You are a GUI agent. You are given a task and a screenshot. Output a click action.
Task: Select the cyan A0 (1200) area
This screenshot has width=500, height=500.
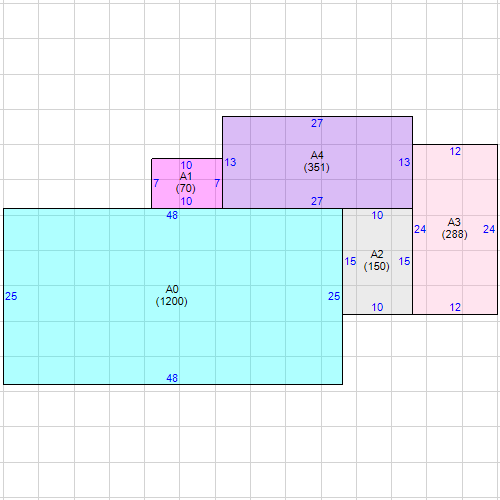[173, 296]
